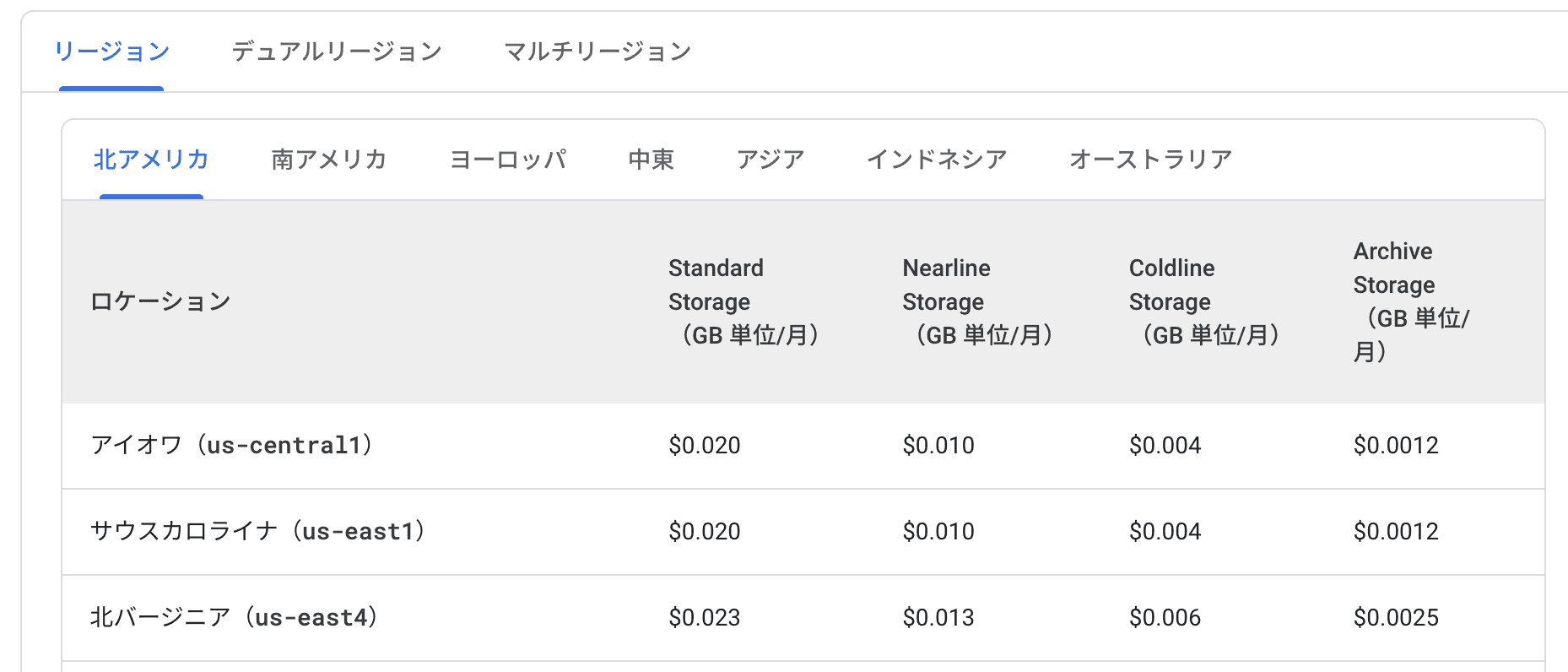Open the デュアルリージョン tab
The image size is (1568, 672).
(337, 51)
